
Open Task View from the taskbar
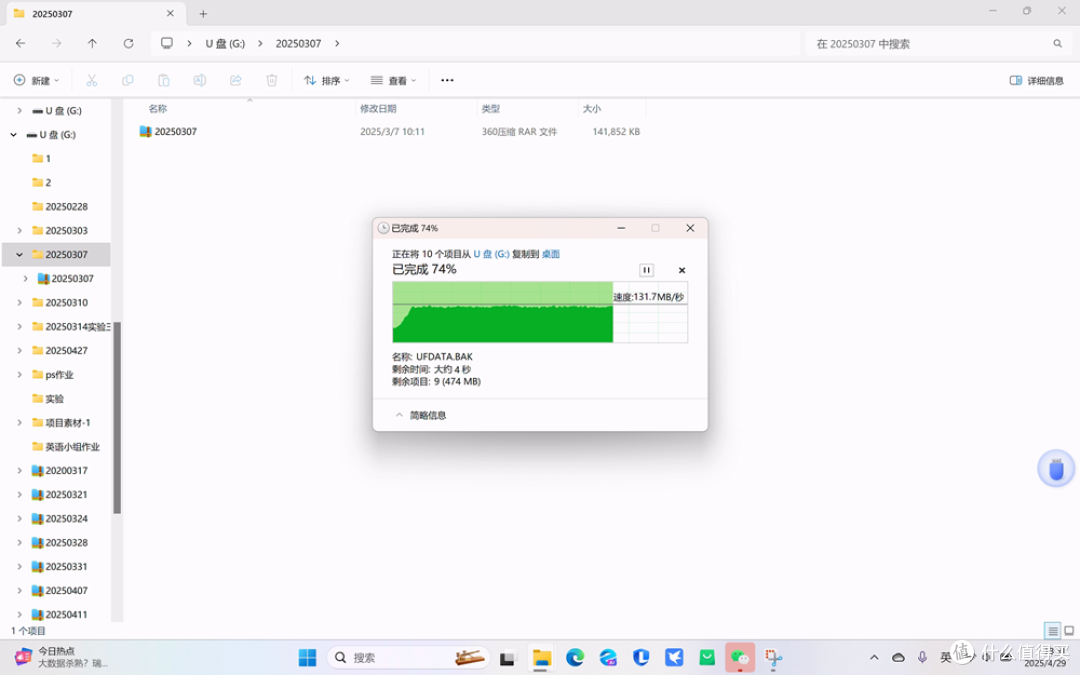[x=508, y=658]
